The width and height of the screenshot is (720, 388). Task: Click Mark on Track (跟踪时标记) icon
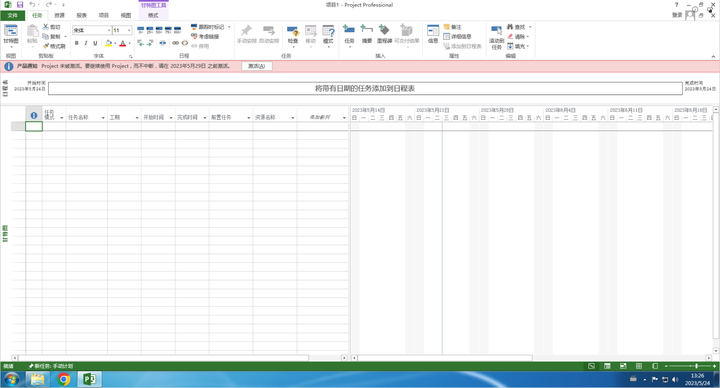coord(194,27)
